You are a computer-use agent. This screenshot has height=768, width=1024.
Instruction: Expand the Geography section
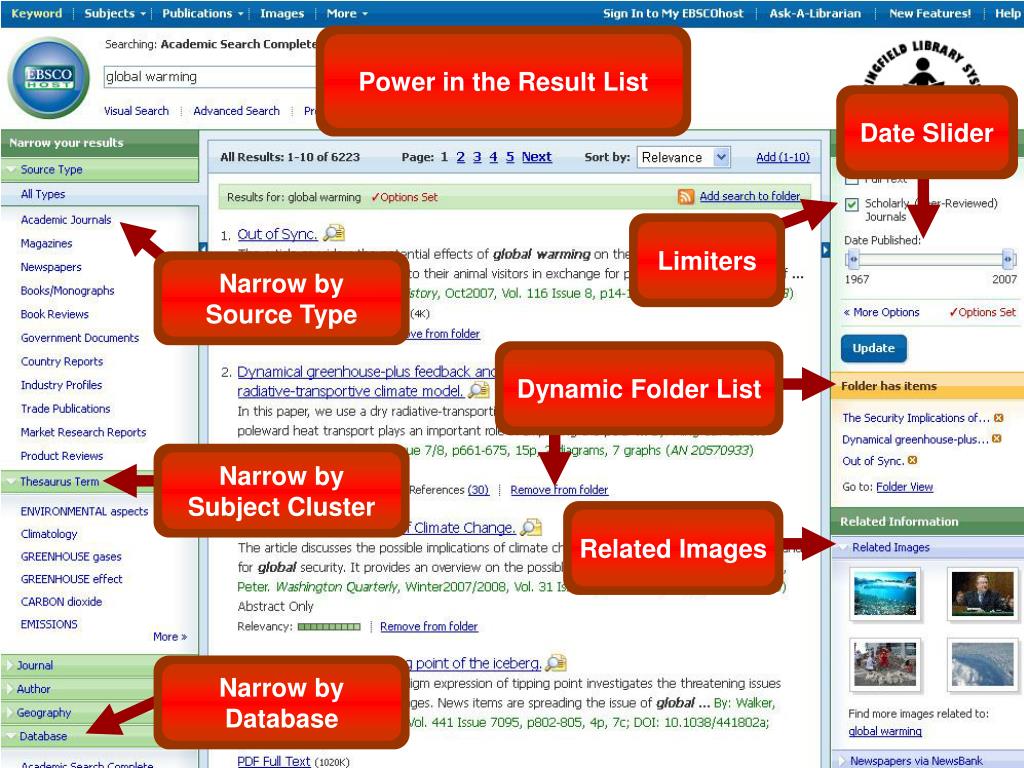9,712
